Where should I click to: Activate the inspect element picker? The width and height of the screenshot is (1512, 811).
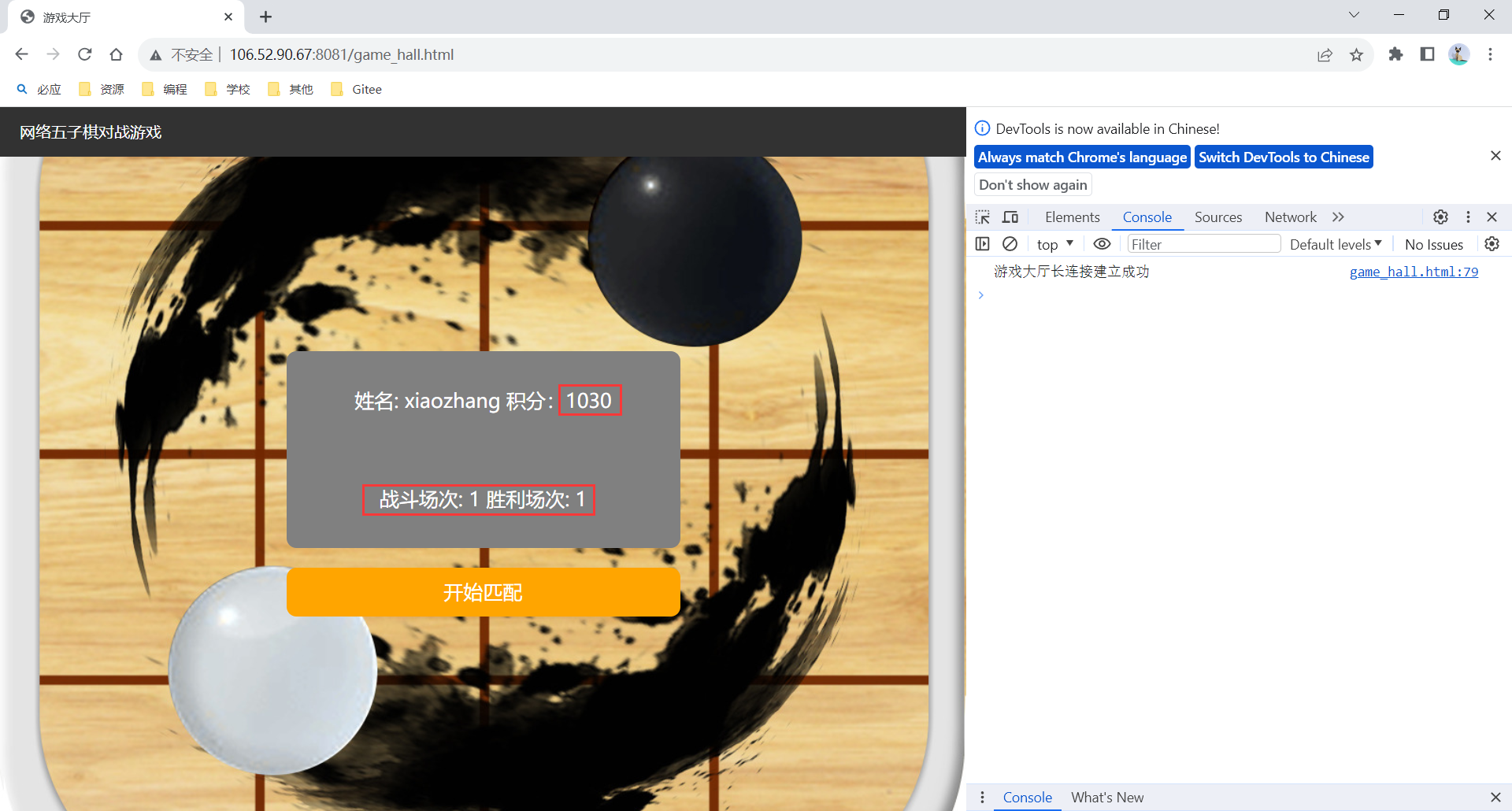pos(983,217)
